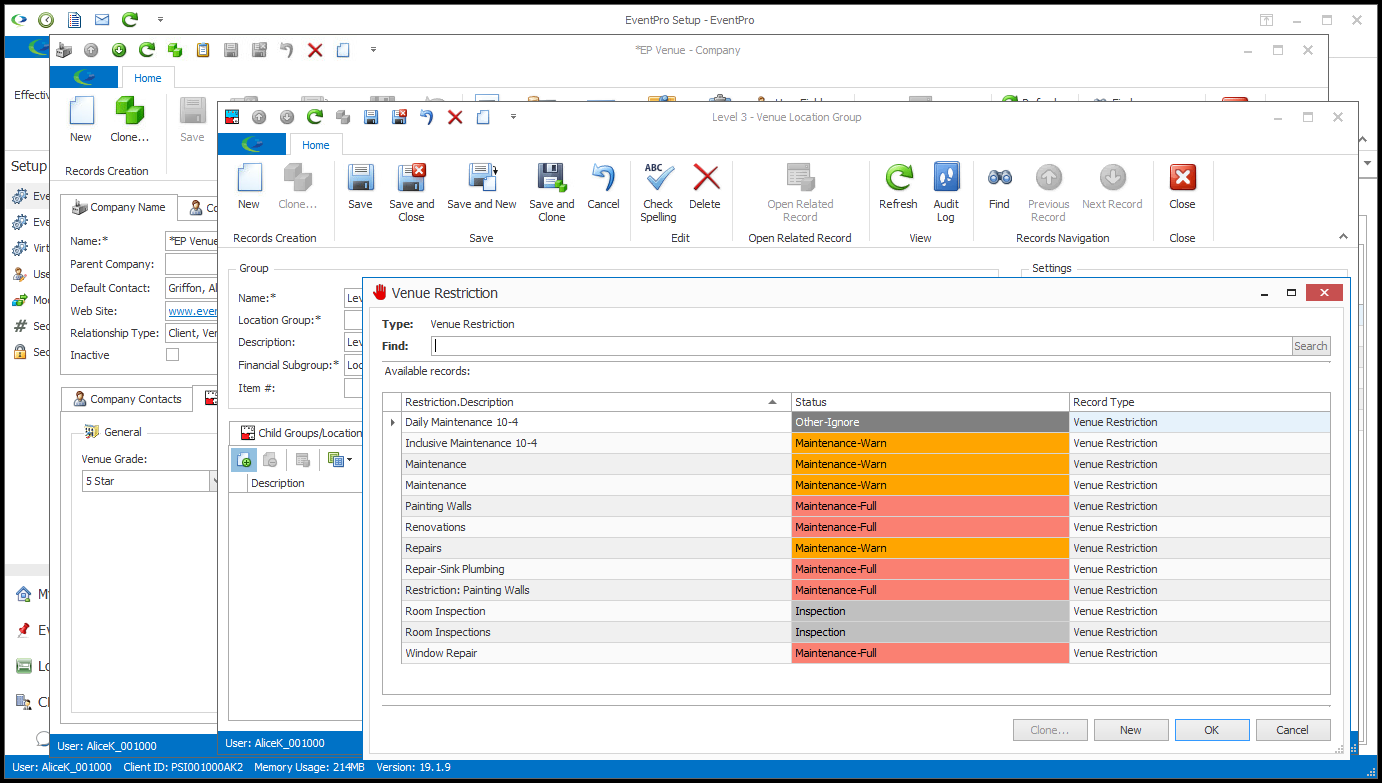Click the Save and Clone ribbon icon
The image size is (1382, 783).
point(552,178)
